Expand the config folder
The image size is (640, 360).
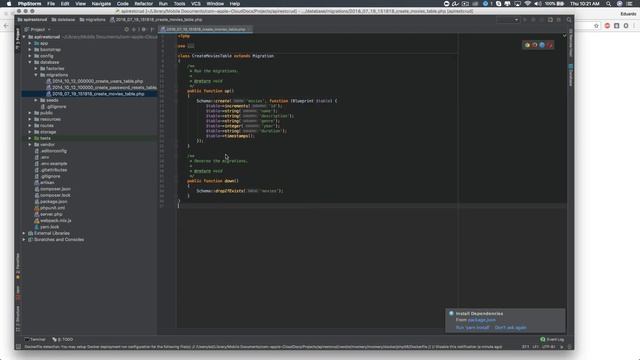(x=30, y=56)
